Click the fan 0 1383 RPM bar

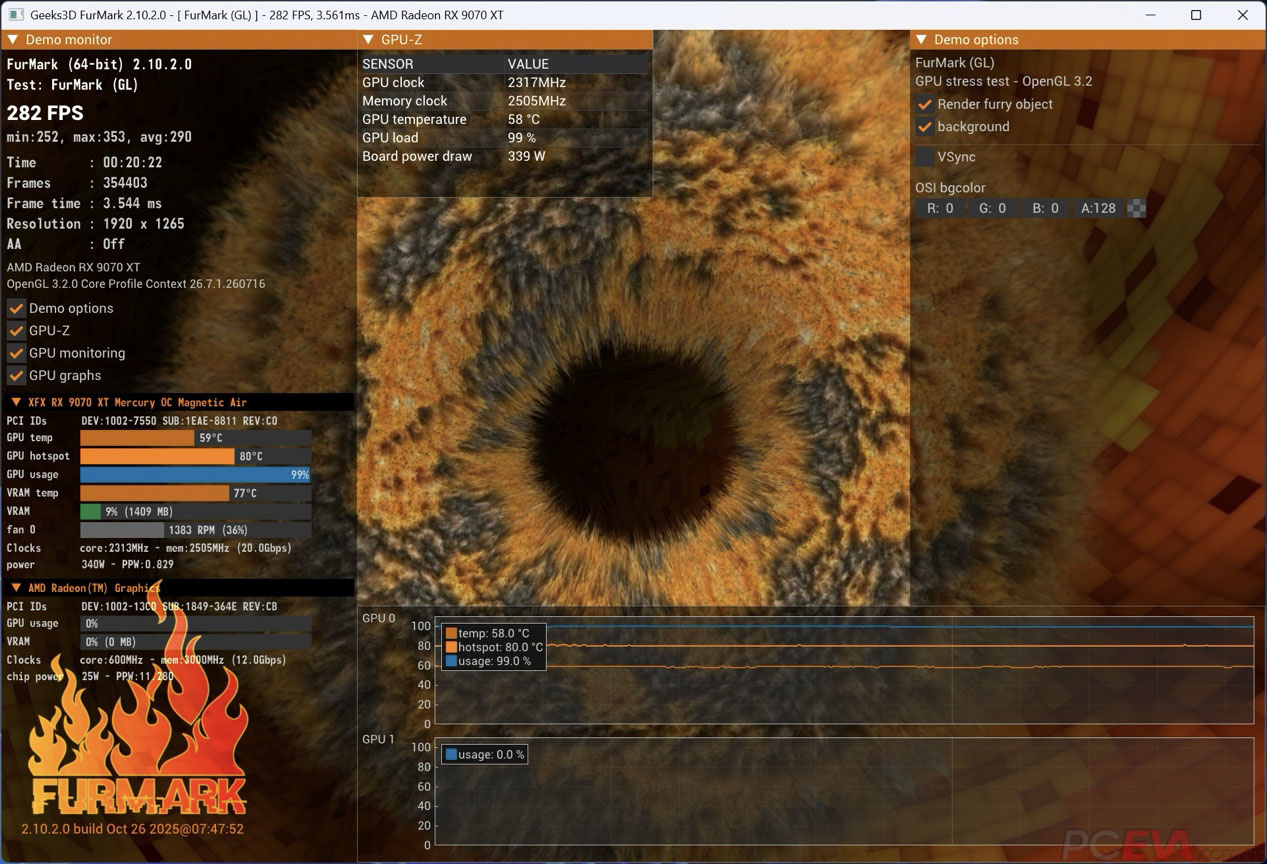195,530
